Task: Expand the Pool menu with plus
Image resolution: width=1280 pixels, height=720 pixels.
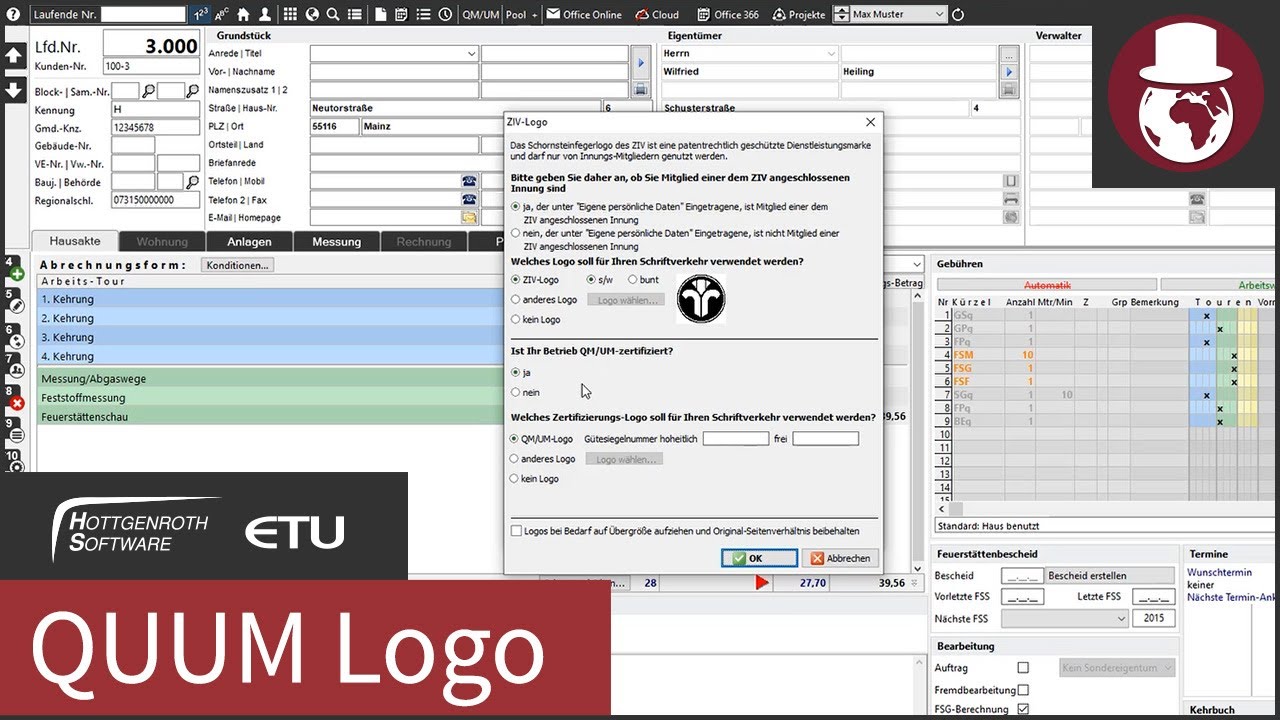Action: point(535,15)
